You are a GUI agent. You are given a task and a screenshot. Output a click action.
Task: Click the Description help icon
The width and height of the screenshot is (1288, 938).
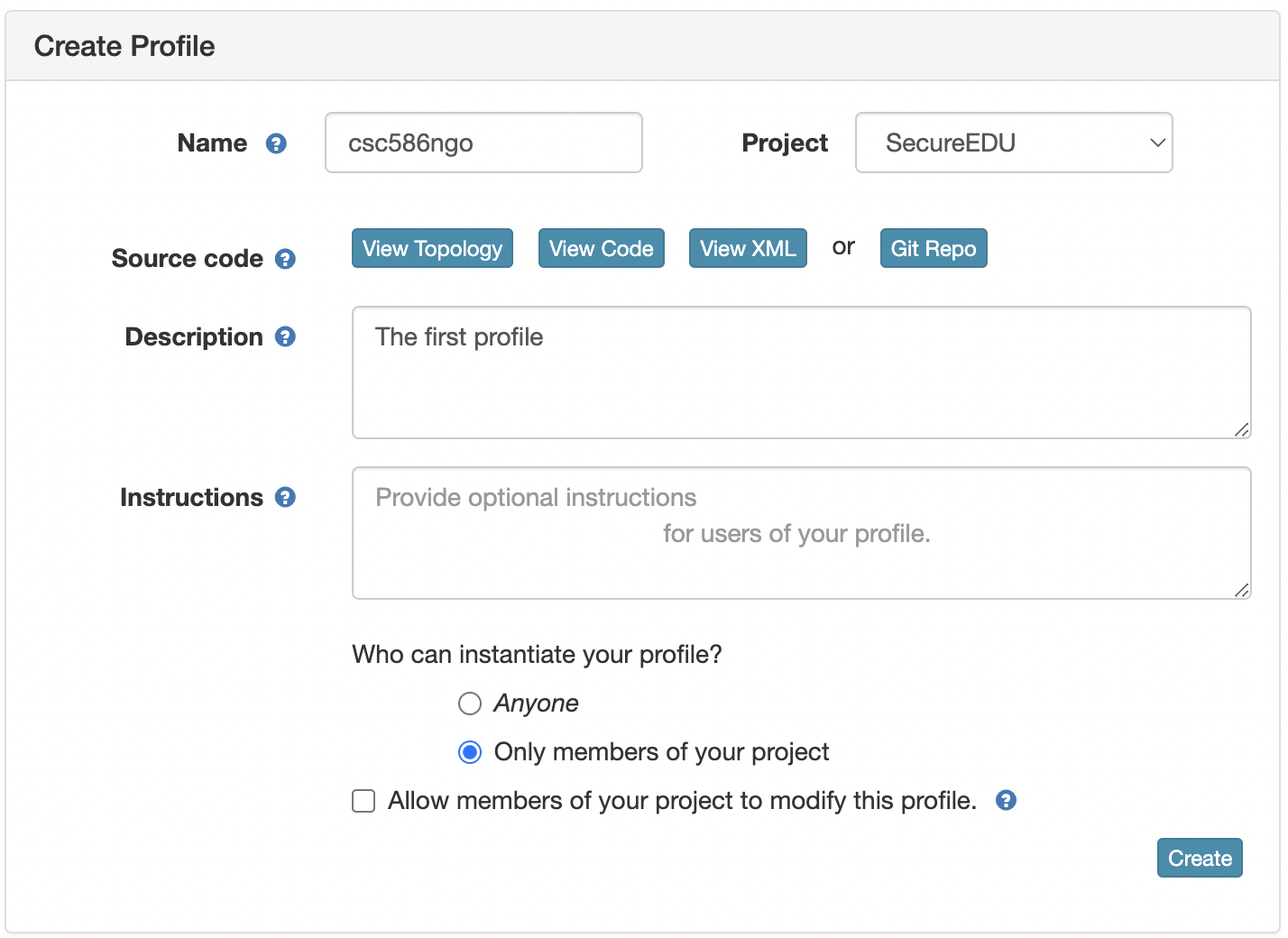coord(285,336)
